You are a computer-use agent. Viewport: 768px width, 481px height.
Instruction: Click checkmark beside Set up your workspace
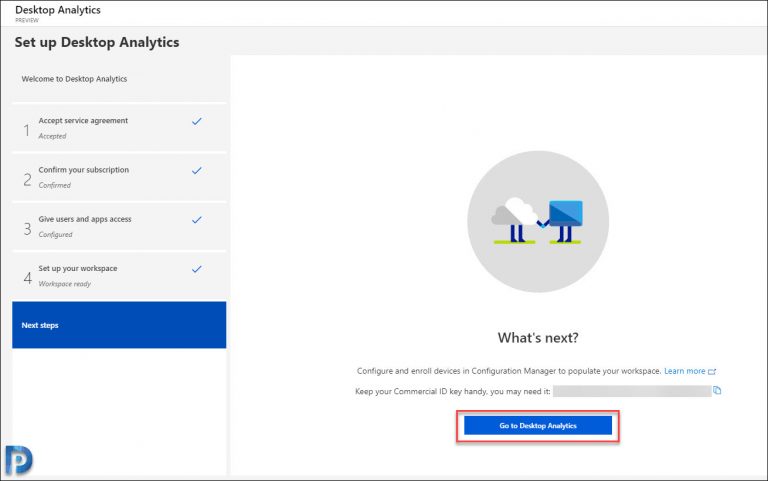point(196,269)
